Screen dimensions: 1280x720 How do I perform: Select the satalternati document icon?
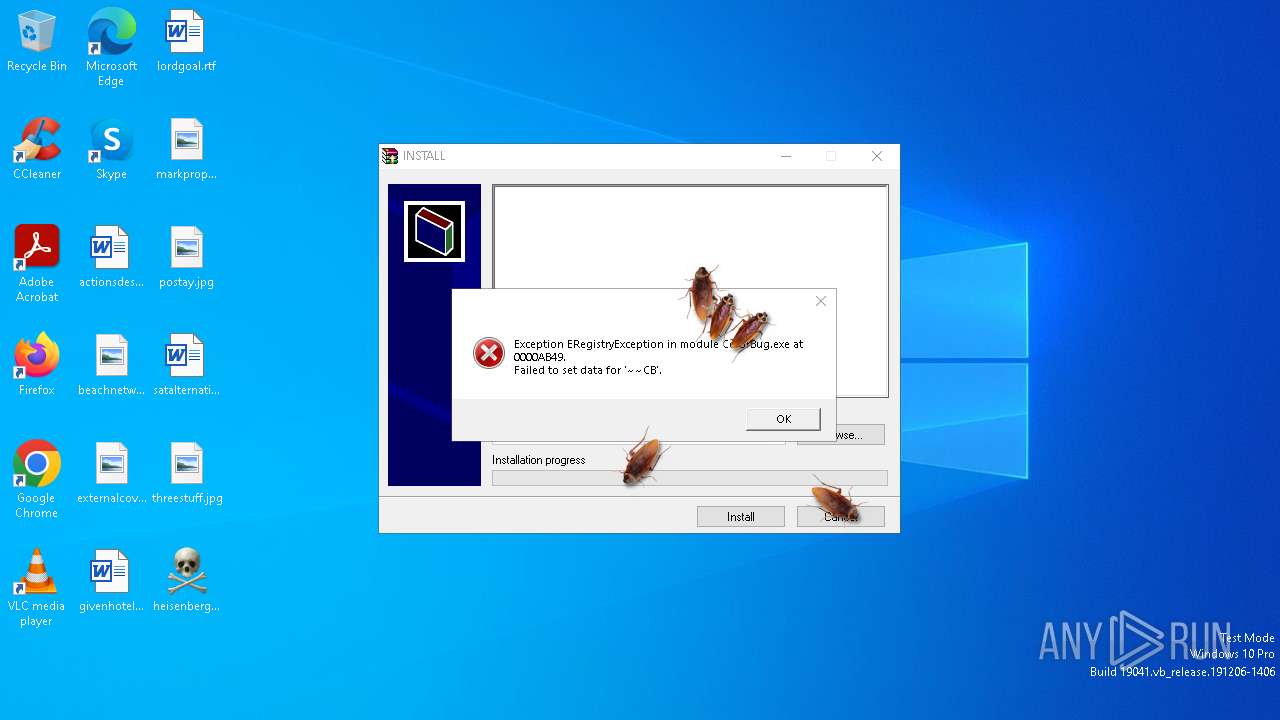click(x=186, y=365)
